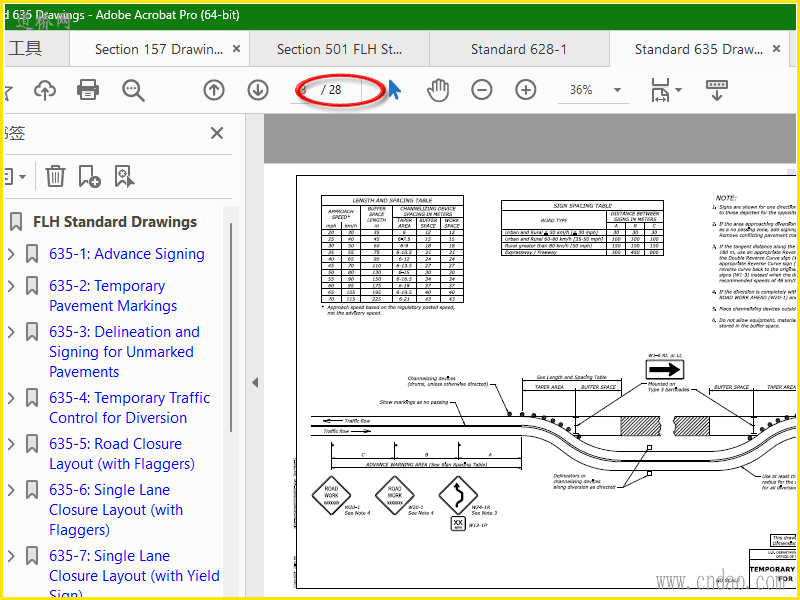Click the find current bookmark icon
Image resolution: width=800 pixels, height=600 pixels.
[x=124, y=177]
